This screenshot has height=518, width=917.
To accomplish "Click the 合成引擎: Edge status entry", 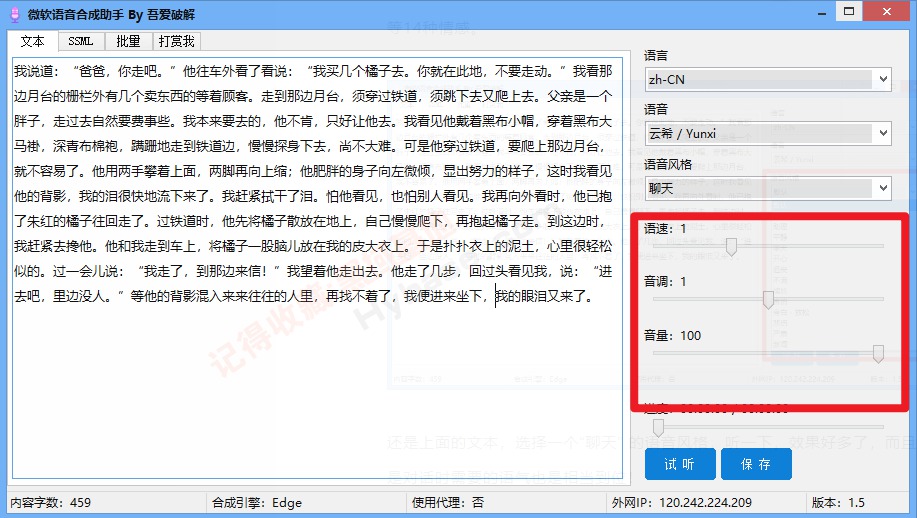I will point(257,503).
